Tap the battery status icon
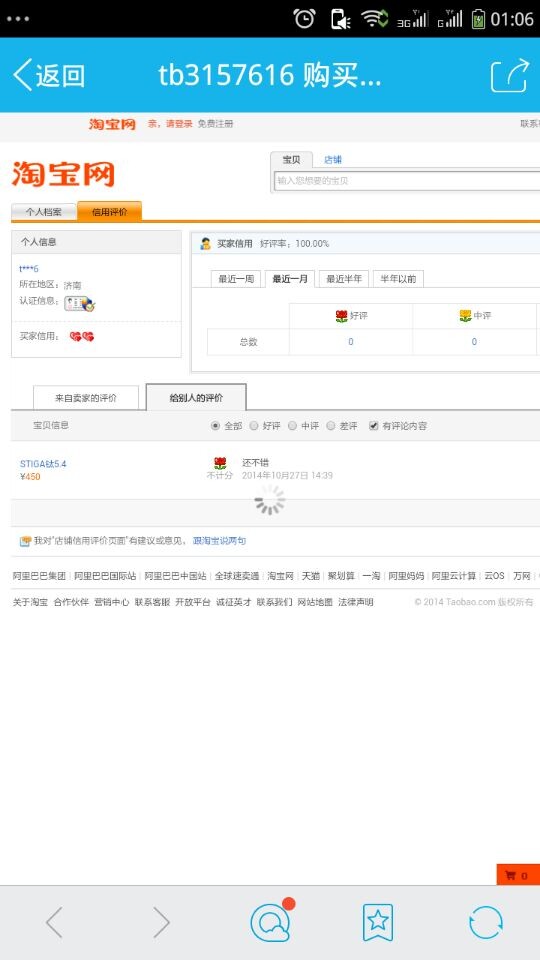The image size is (540, 960). 478,18
